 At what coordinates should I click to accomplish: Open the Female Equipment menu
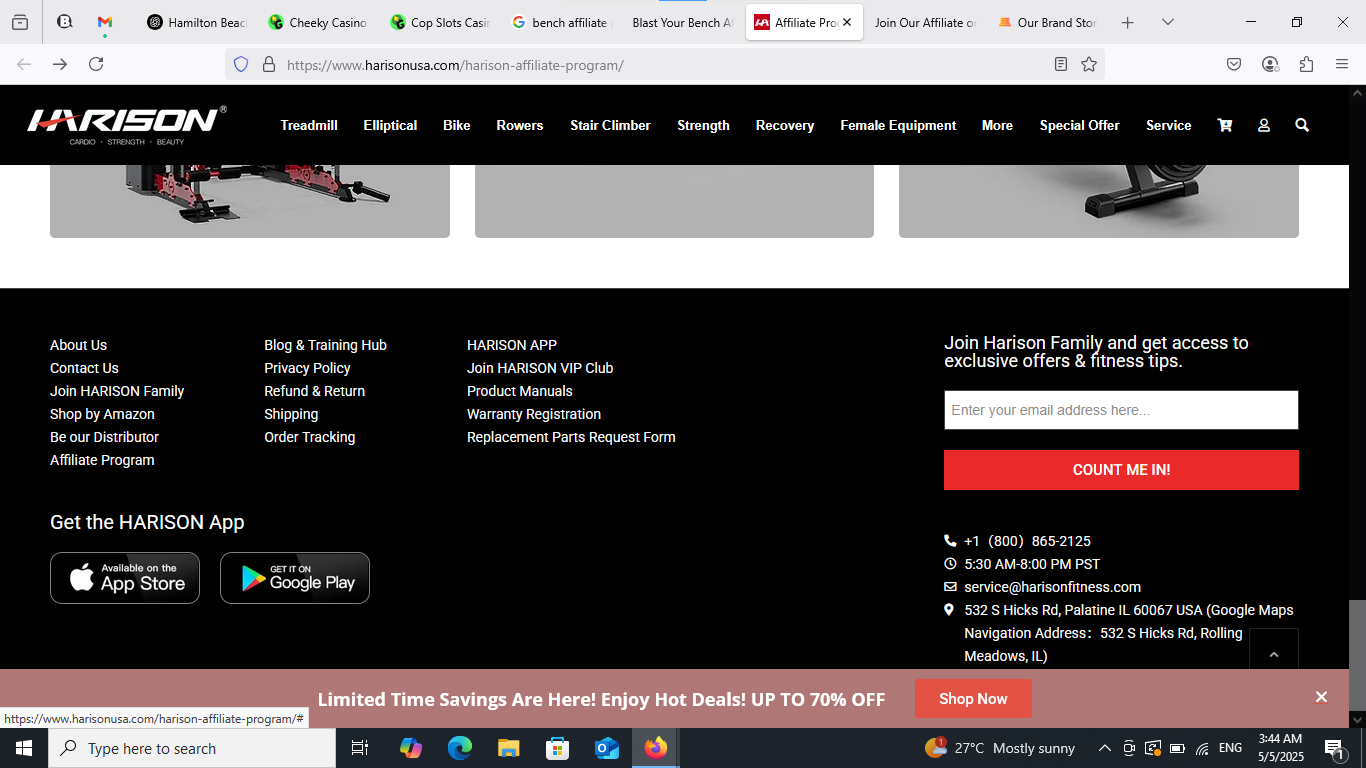tap(898, 125)
